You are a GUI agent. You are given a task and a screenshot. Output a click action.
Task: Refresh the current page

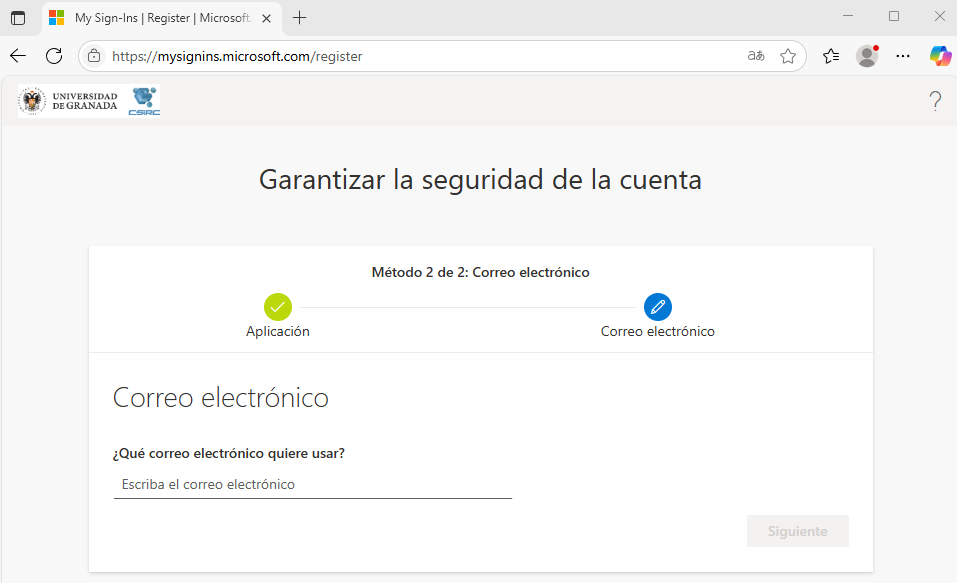pyautogui.click(x=54, y=56)
